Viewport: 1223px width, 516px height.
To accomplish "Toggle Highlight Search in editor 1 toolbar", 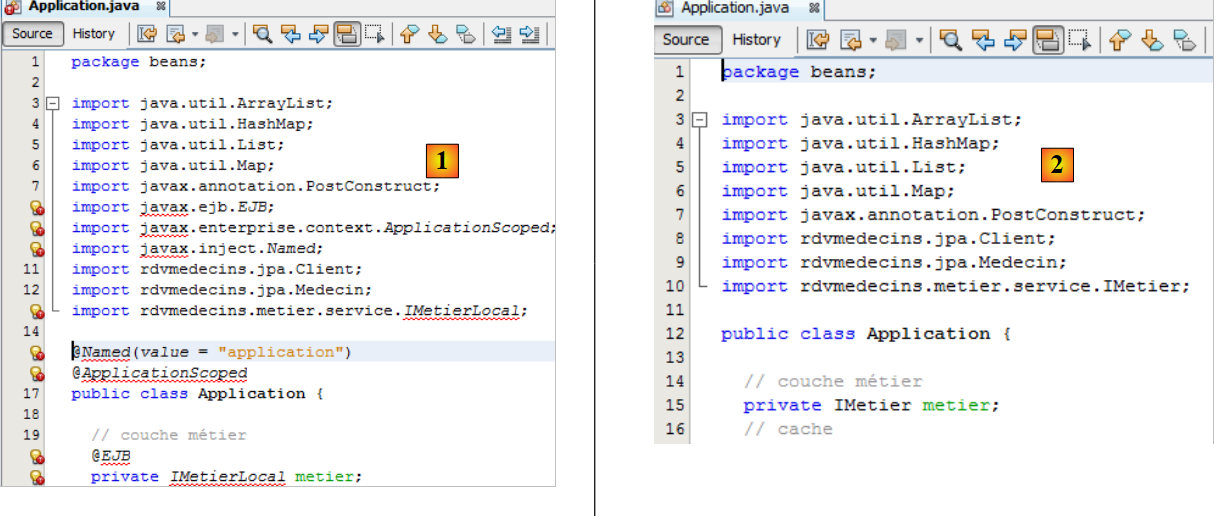I will coord(347,34).
